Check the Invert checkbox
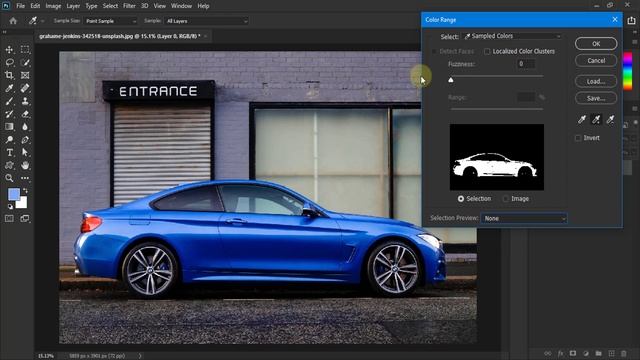 [578, 138]
